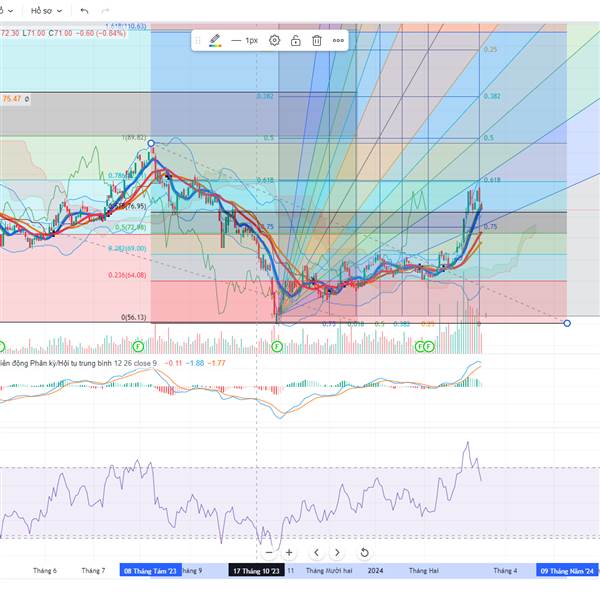This screenshot has height=600, width=600.
Task: Click the 09 Tháng Năm '24 date label
Action: point(567,571)
